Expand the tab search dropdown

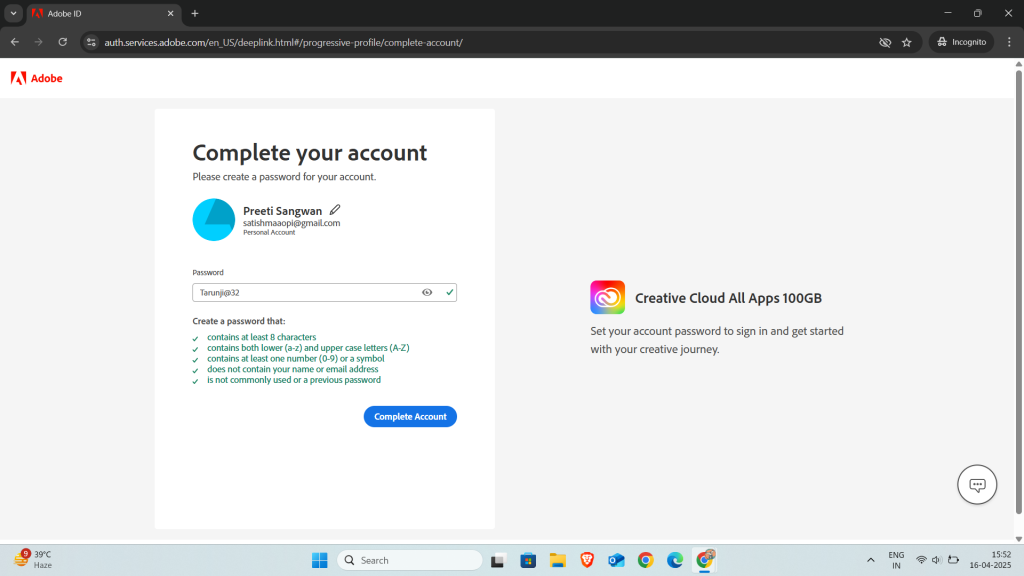(x=13, y=13)
